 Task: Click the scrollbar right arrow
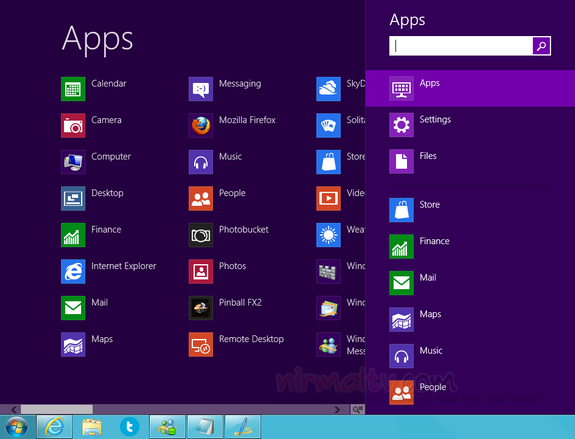(337, 409)
